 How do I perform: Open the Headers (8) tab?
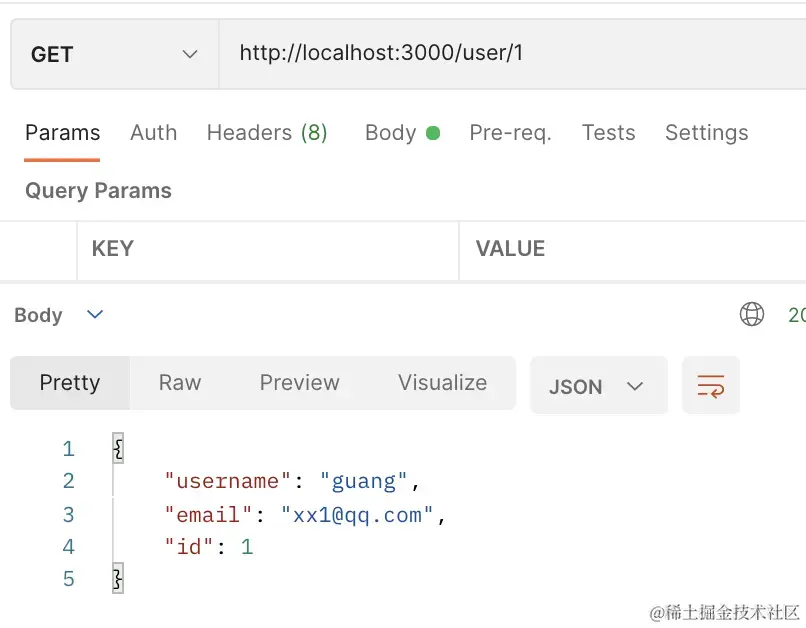[267, 133]
